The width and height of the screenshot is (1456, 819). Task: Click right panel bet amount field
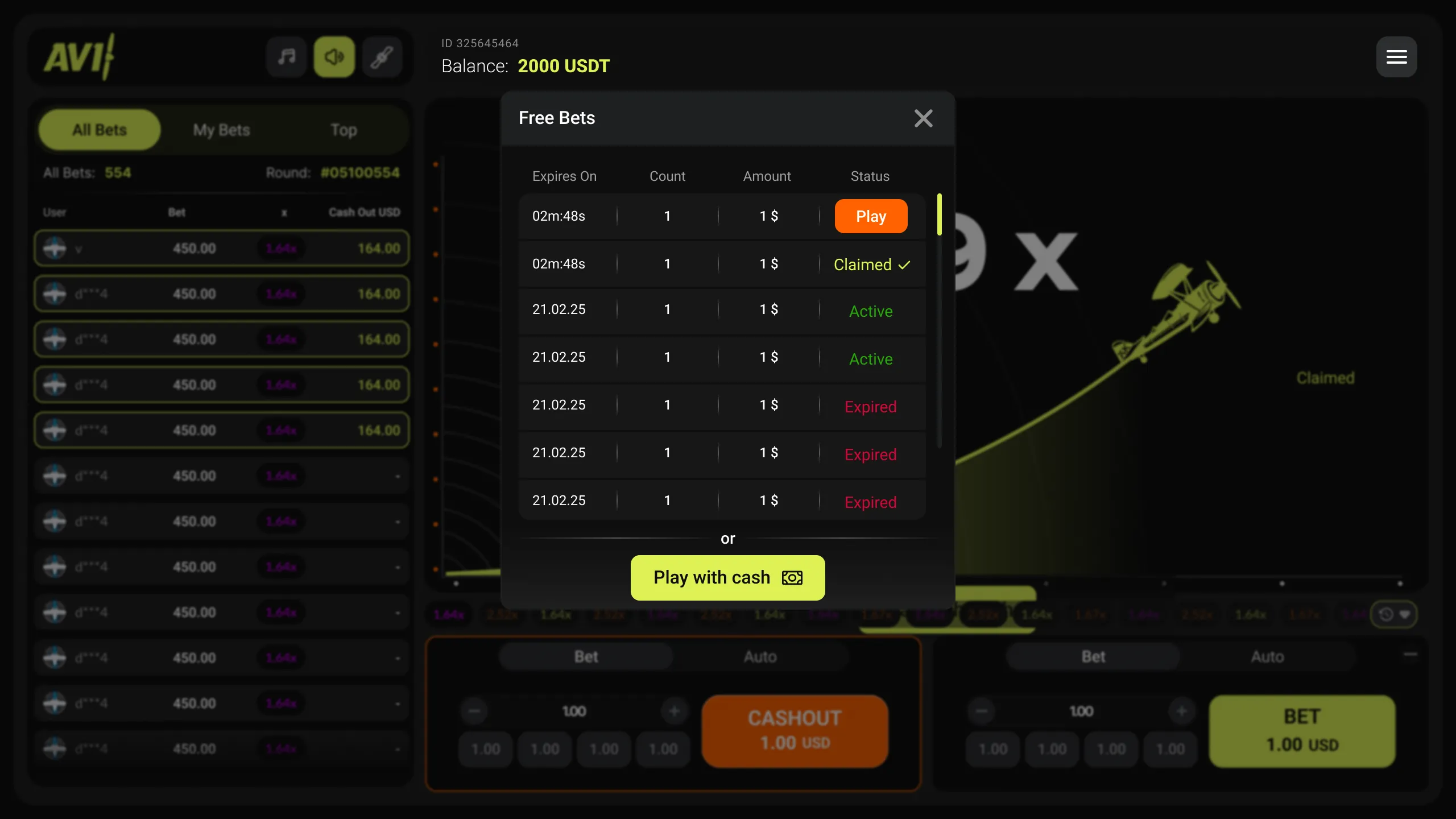(x=1082, y=711)
